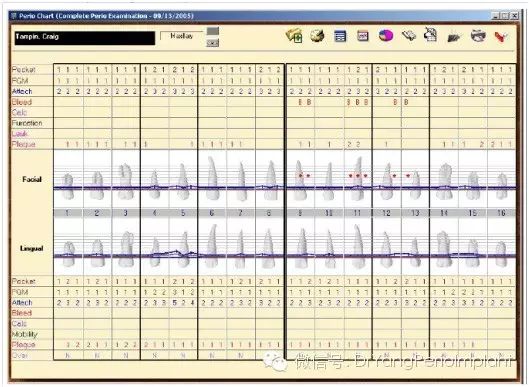Click the calendar-style chart icon
This screenshot has width=529, height=387.
click(x=363, y=36)
